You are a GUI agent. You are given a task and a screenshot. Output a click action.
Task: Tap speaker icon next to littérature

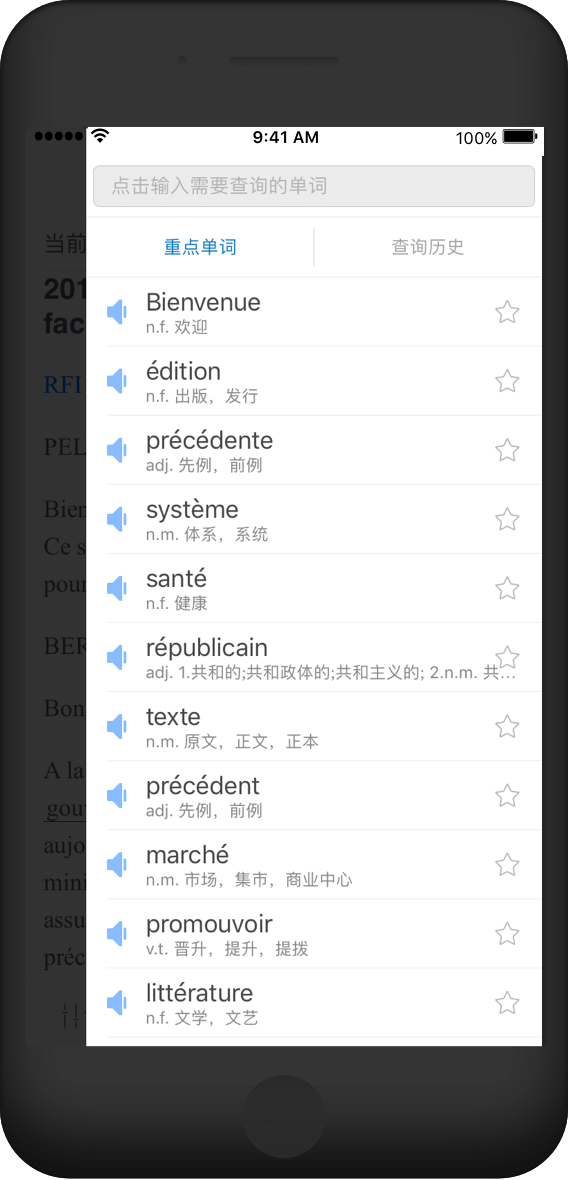click(117, 1003)
